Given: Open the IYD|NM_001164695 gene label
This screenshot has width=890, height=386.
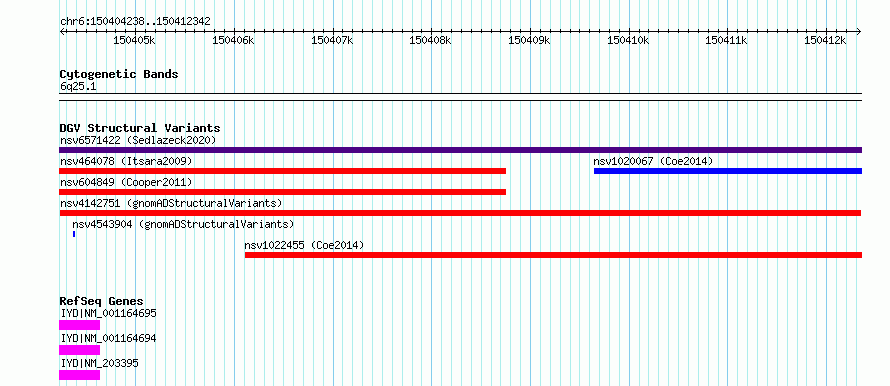Looking at the screenshot, I should point(108,313).
